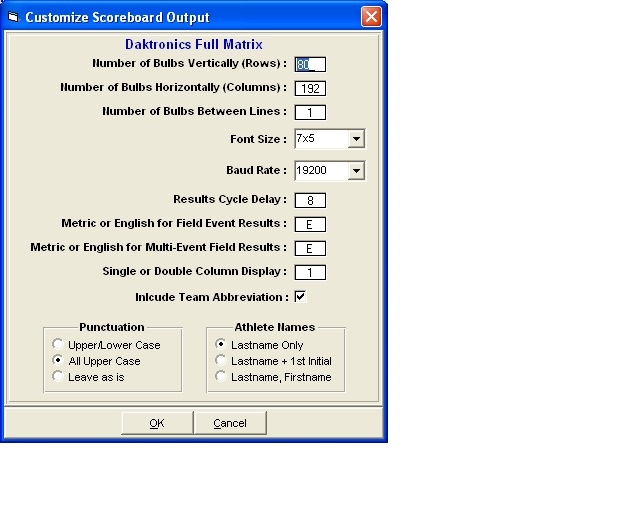
Task: Click the Customize Scoreboard Output title text
Action: [x=118, y=18]
